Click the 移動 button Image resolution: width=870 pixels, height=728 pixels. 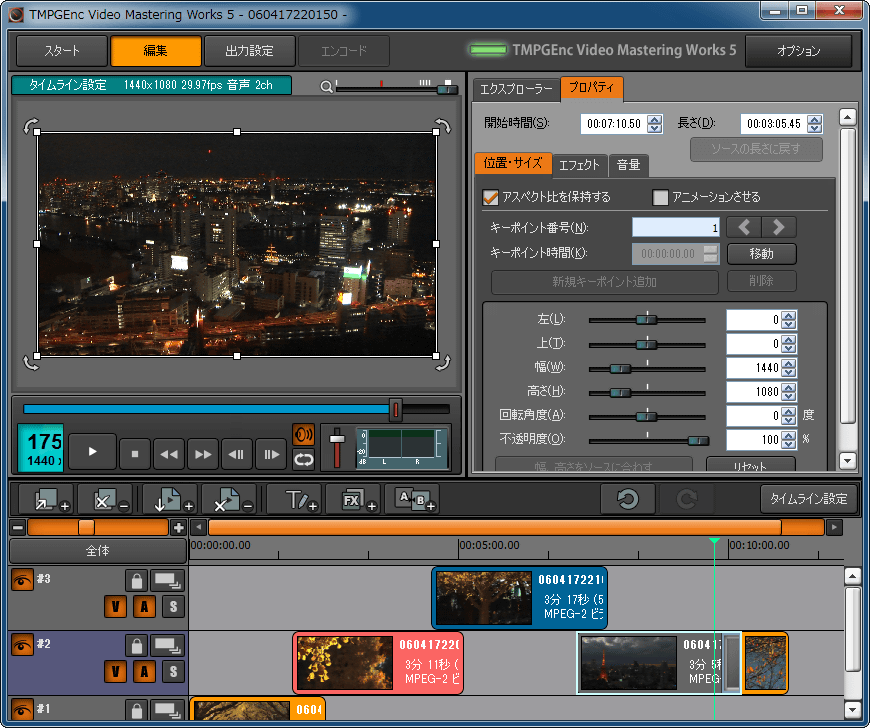761,254
